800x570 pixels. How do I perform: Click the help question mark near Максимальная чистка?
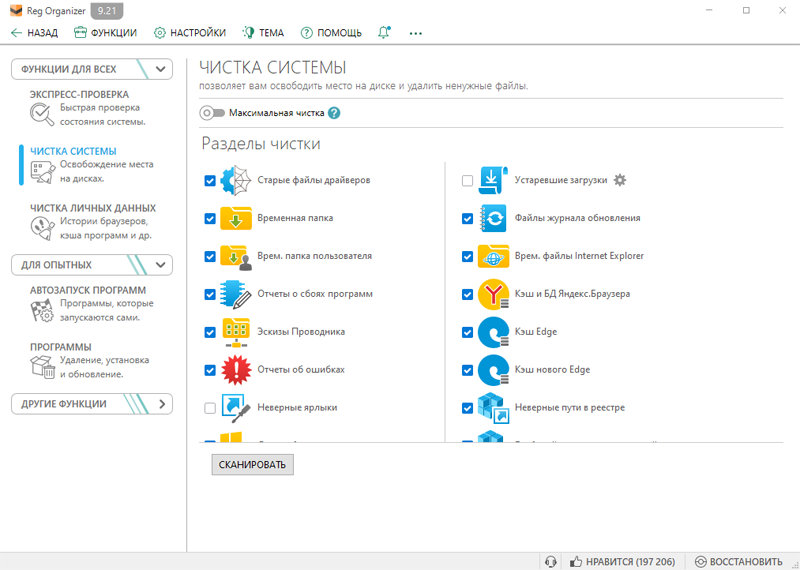tap(334, 113)
